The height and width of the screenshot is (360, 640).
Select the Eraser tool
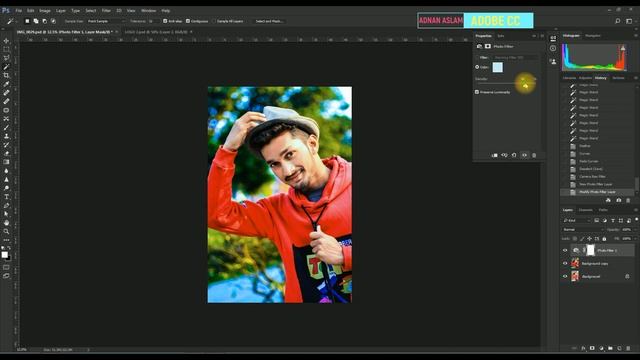(6, 153)
